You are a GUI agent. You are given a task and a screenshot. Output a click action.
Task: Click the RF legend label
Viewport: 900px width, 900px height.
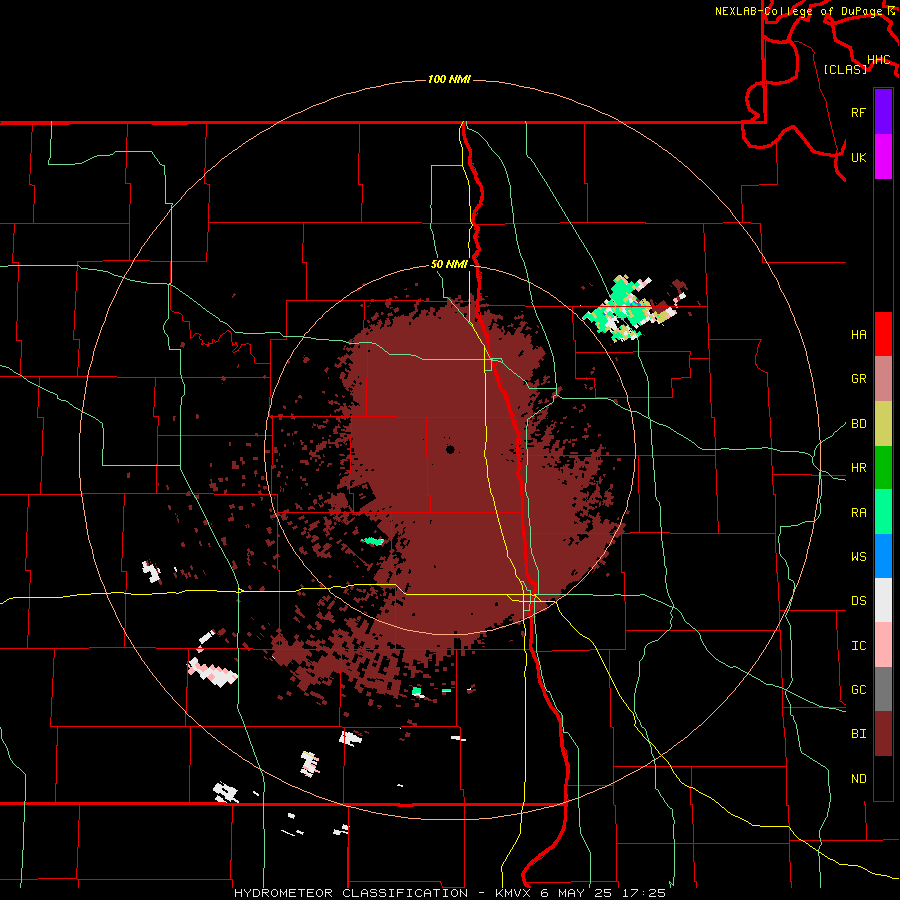[859, 112]
